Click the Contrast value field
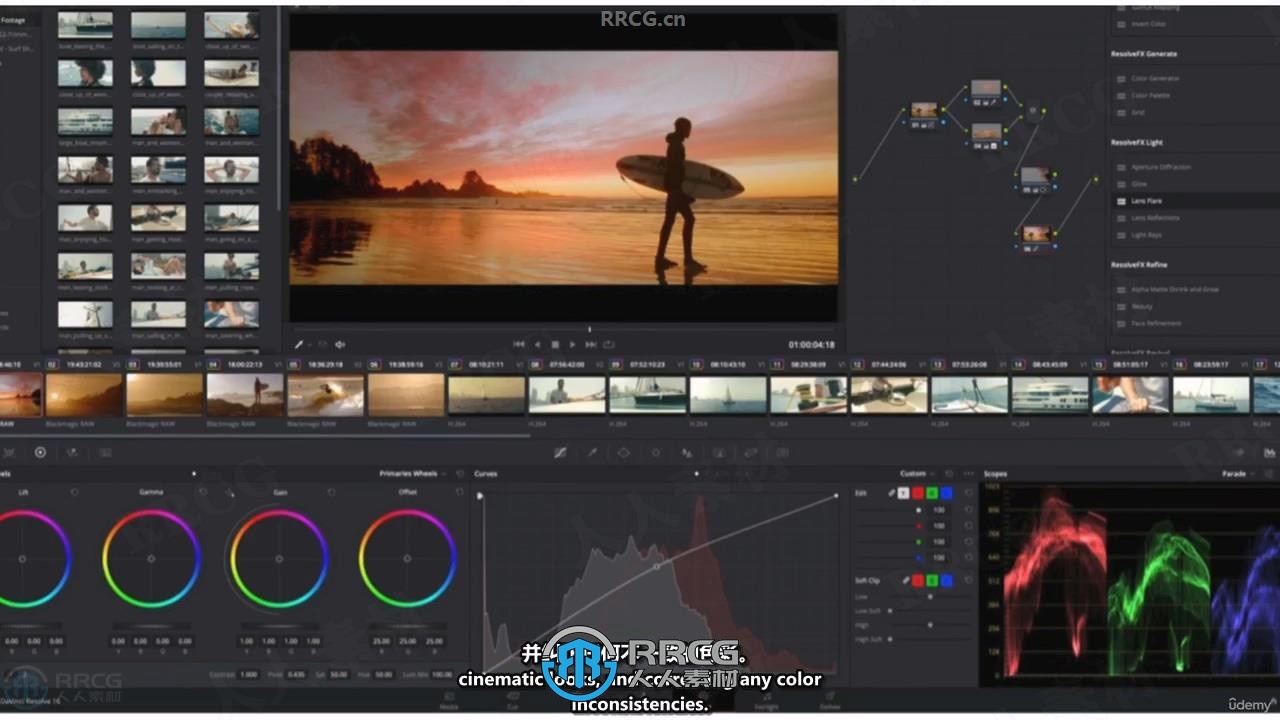Viewport: 1280px width, 720px height. point(248,675)
